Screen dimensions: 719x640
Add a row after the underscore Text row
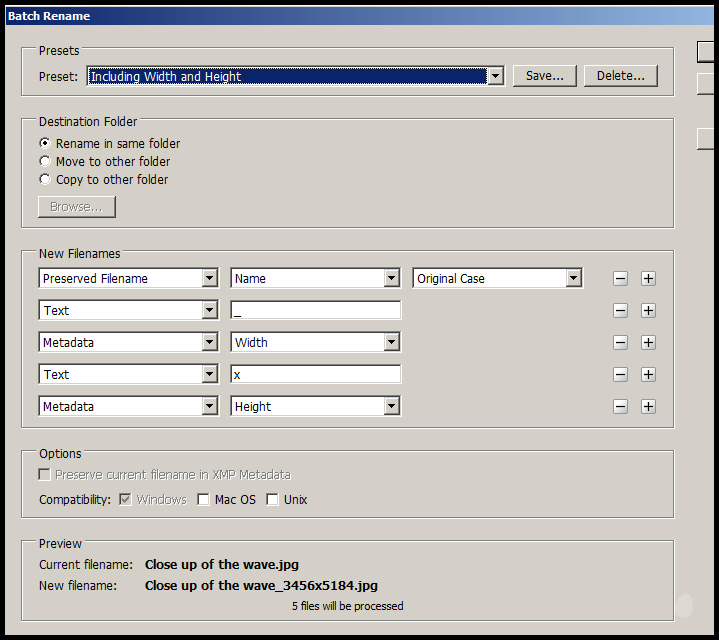coord(648,311)
